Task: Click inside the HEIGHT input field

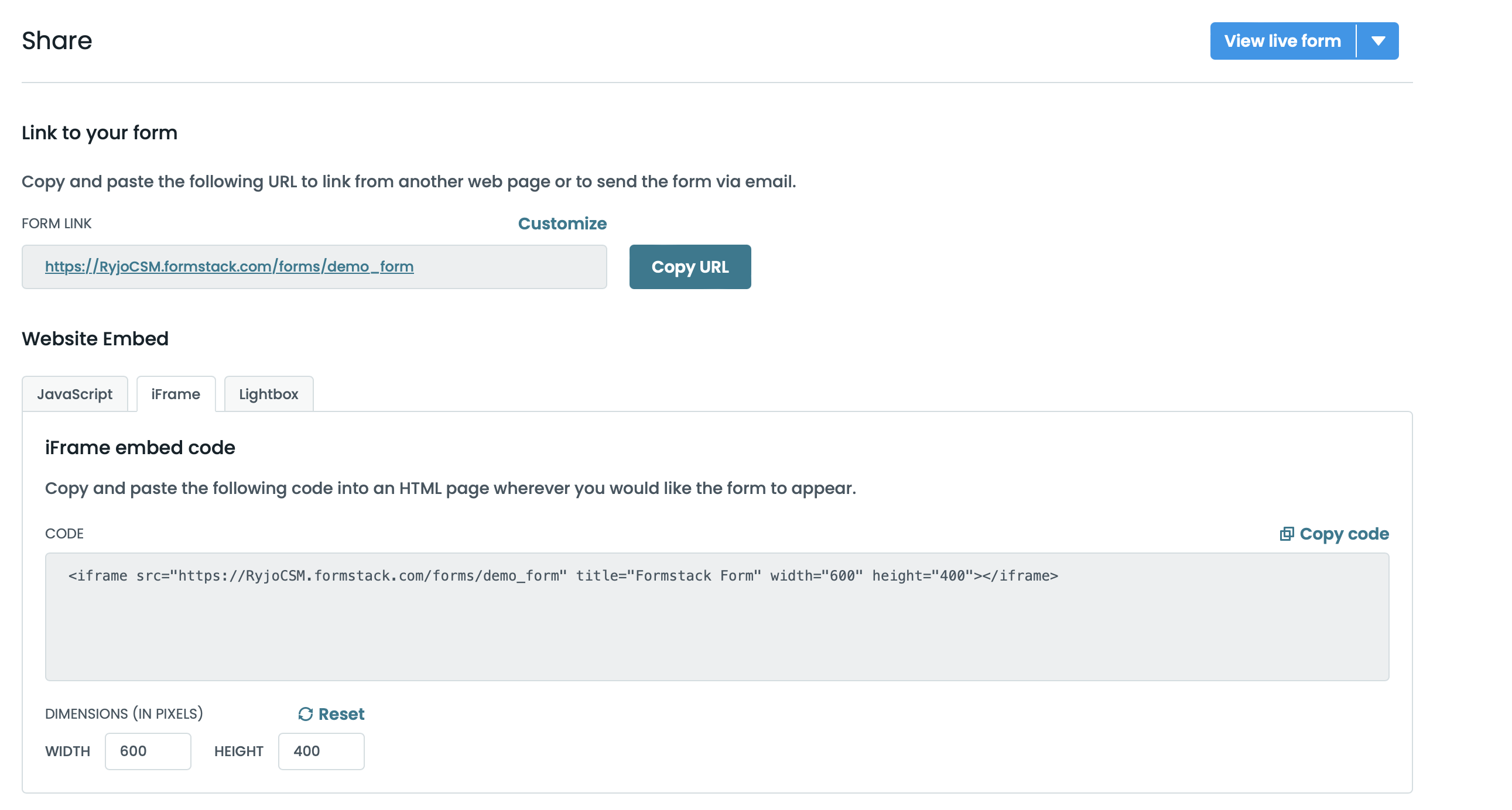Action: [320, 751]
